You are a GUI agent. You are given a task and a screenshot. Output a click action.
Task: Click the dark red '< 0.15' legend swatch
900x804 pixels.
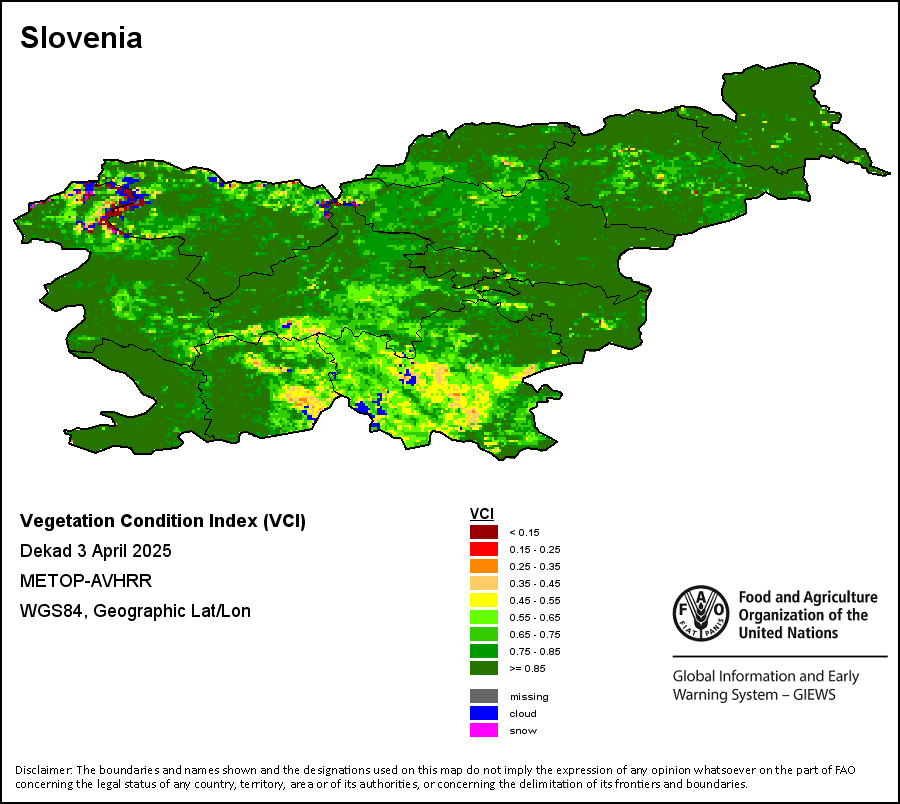point(484,532)
